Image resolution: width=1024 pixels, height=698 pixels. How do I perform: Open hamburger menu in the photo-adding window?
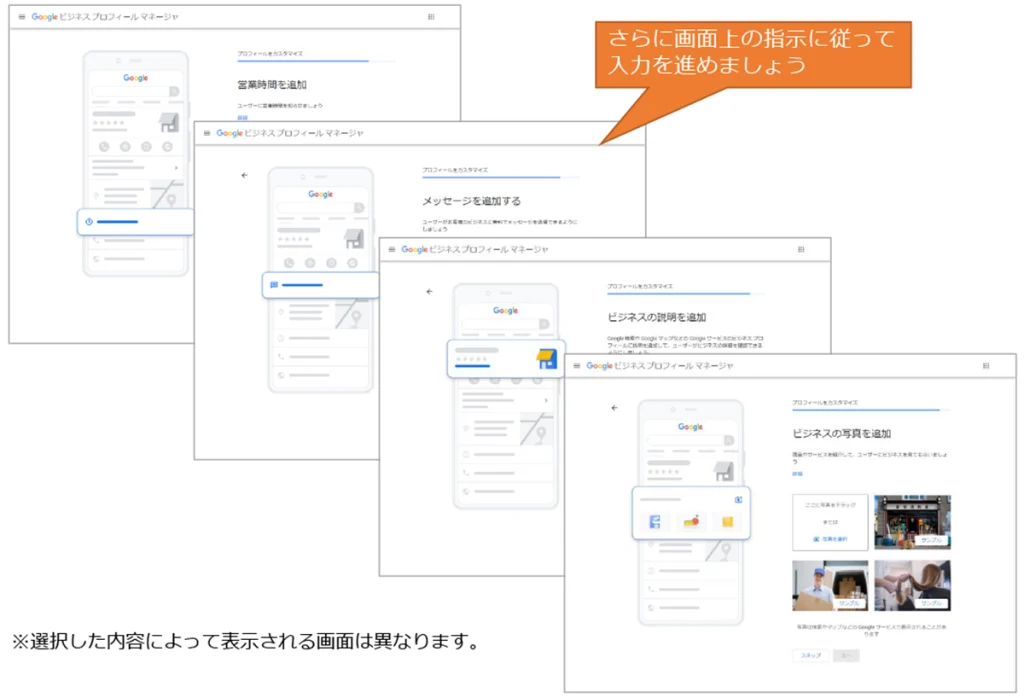577,366
